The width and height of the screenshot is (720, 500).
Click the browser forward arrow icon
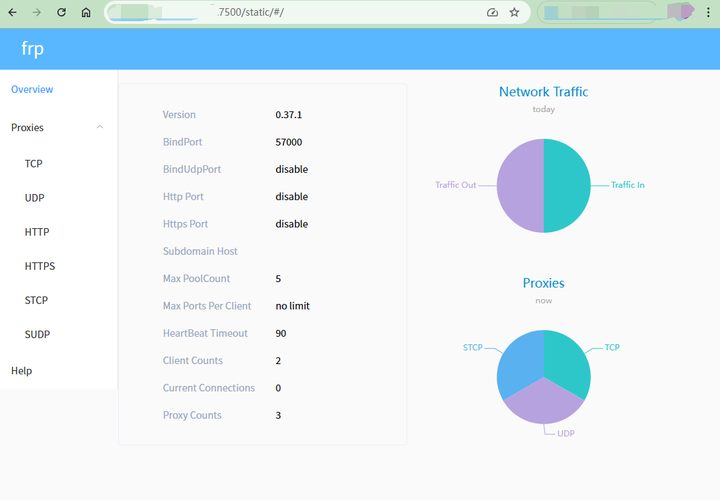pos(37,12)
